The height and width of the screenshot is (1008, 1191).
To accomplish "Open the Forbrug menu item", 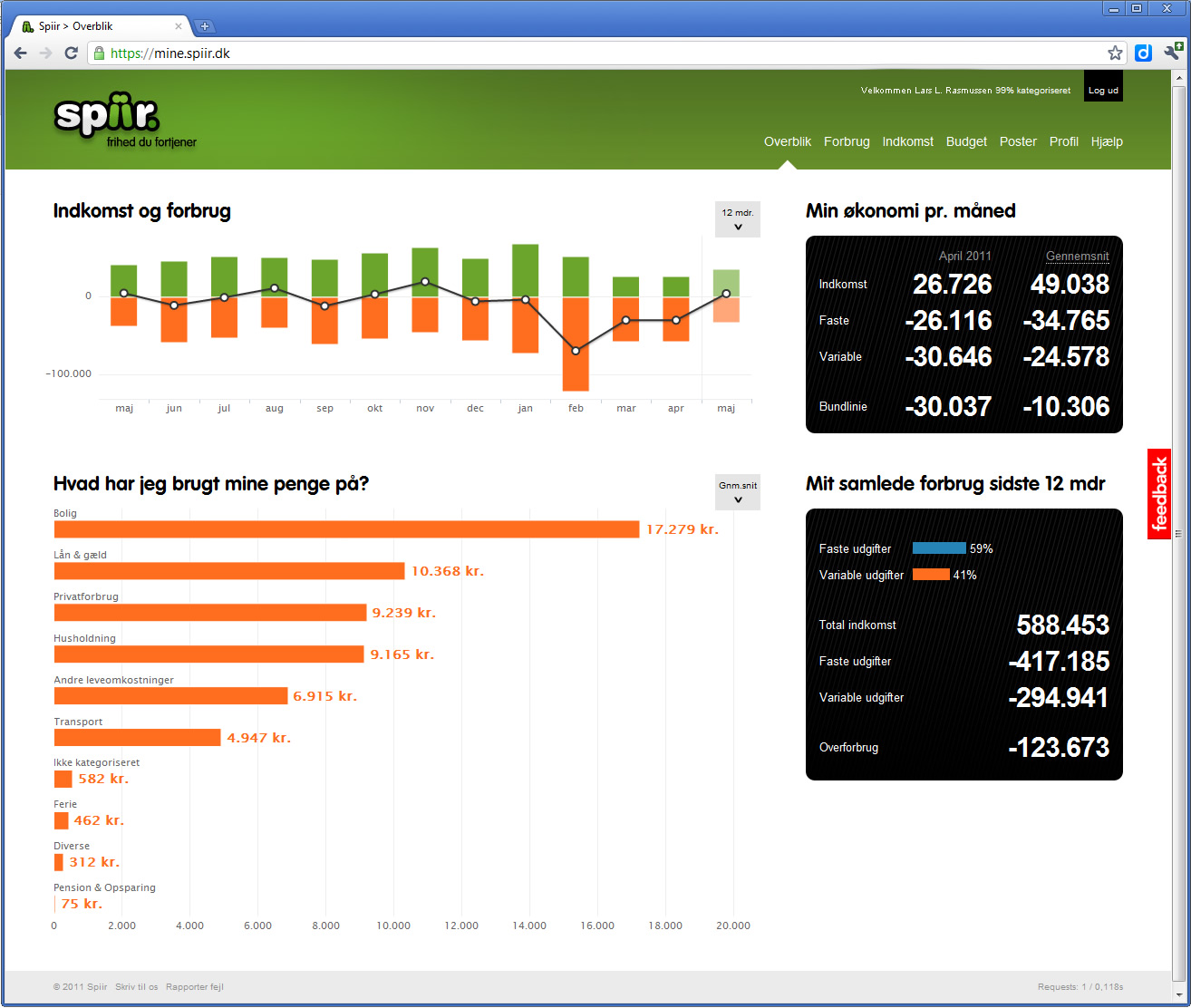I will pyautogui.click(x=847, y=141).
